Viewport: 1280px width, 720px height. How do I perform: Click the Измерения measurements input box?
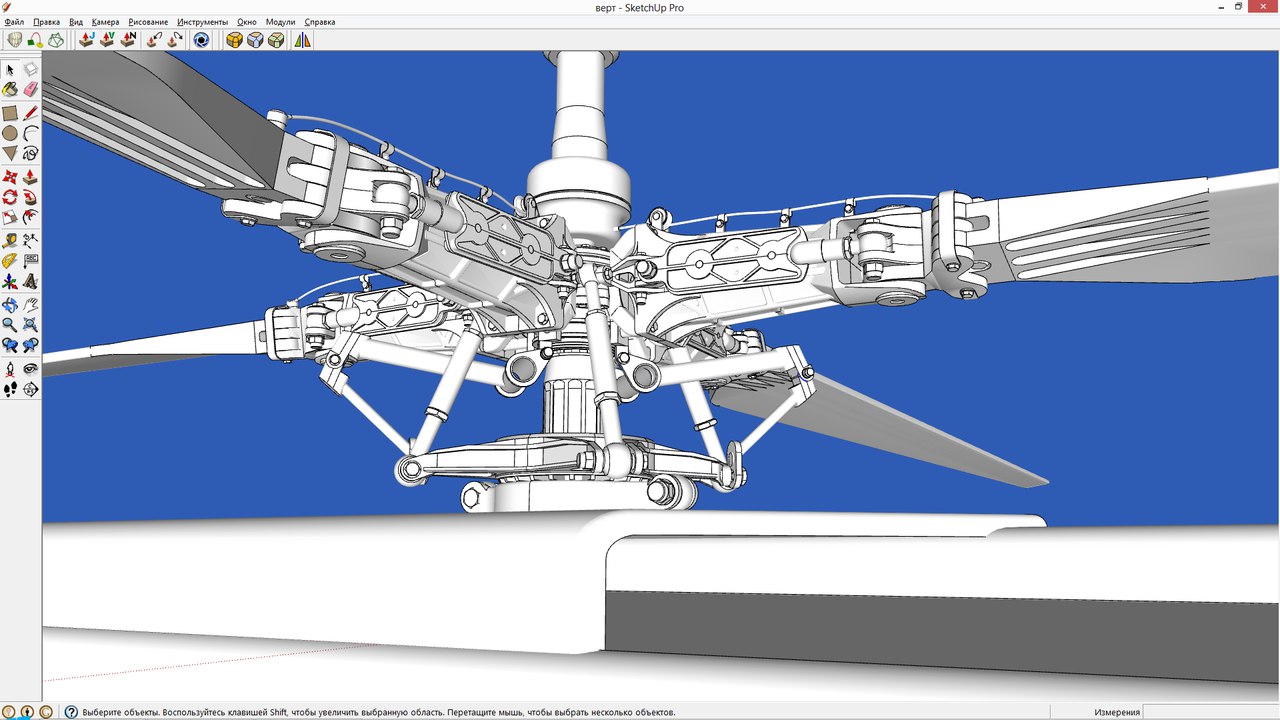(x=1210, y=712)
